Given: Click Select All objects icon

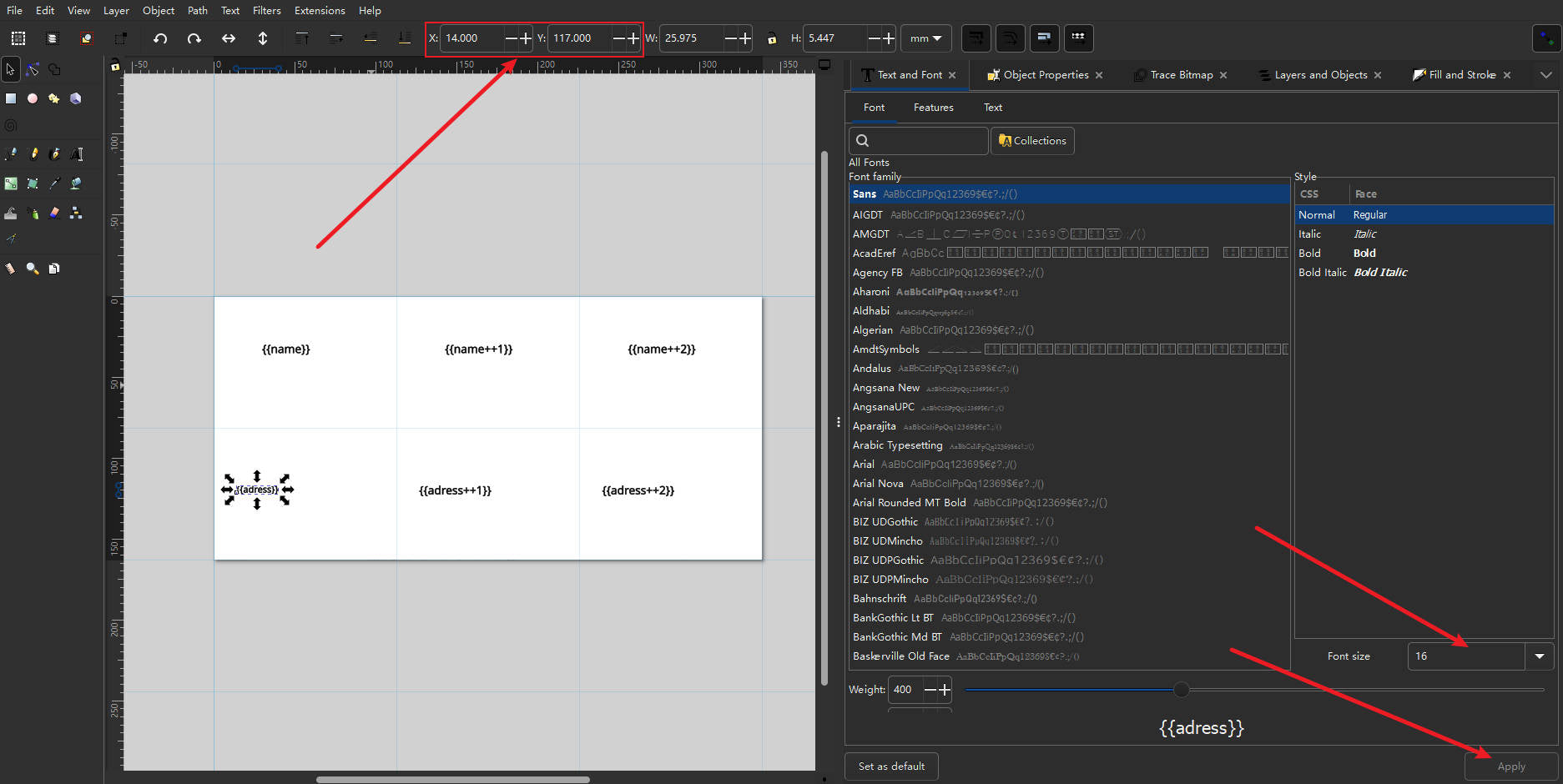Looking at the screenshot, I should coord(18,38).
